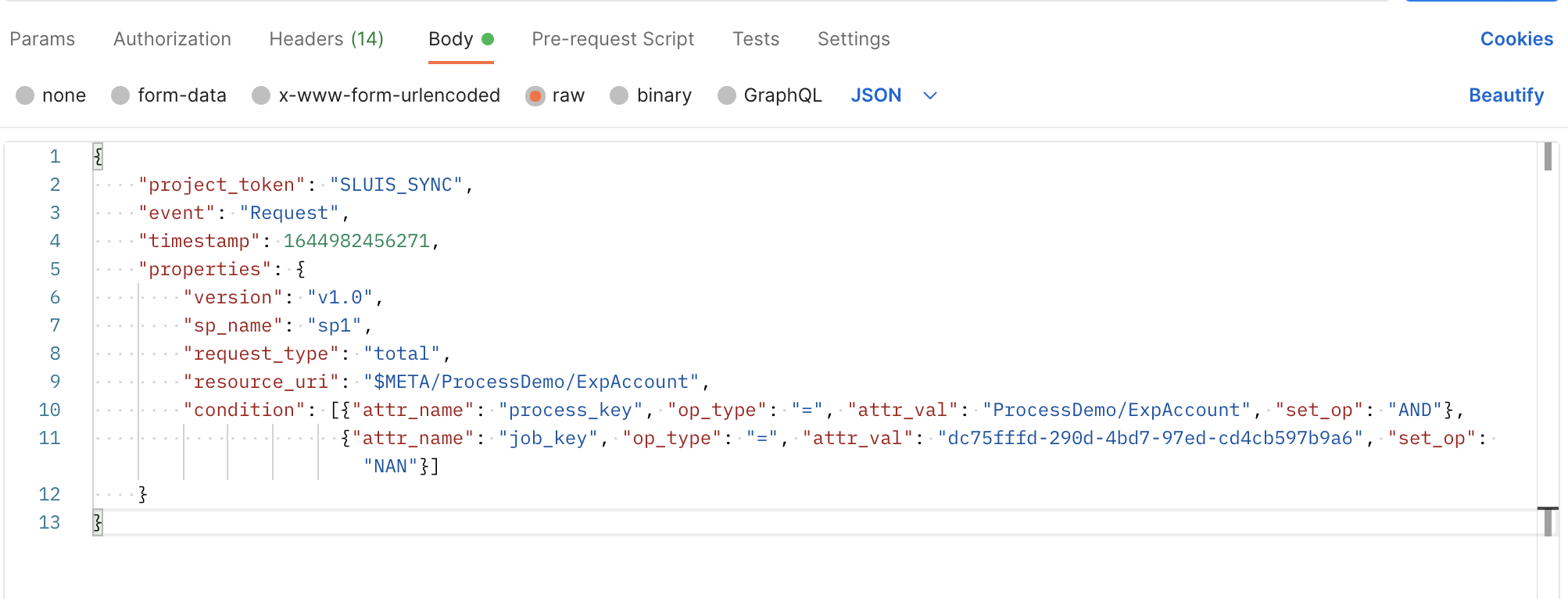The width and height of the screenshot is (1568, 599).
Task: Click the "sp1" value
Action: pos(335,325)
